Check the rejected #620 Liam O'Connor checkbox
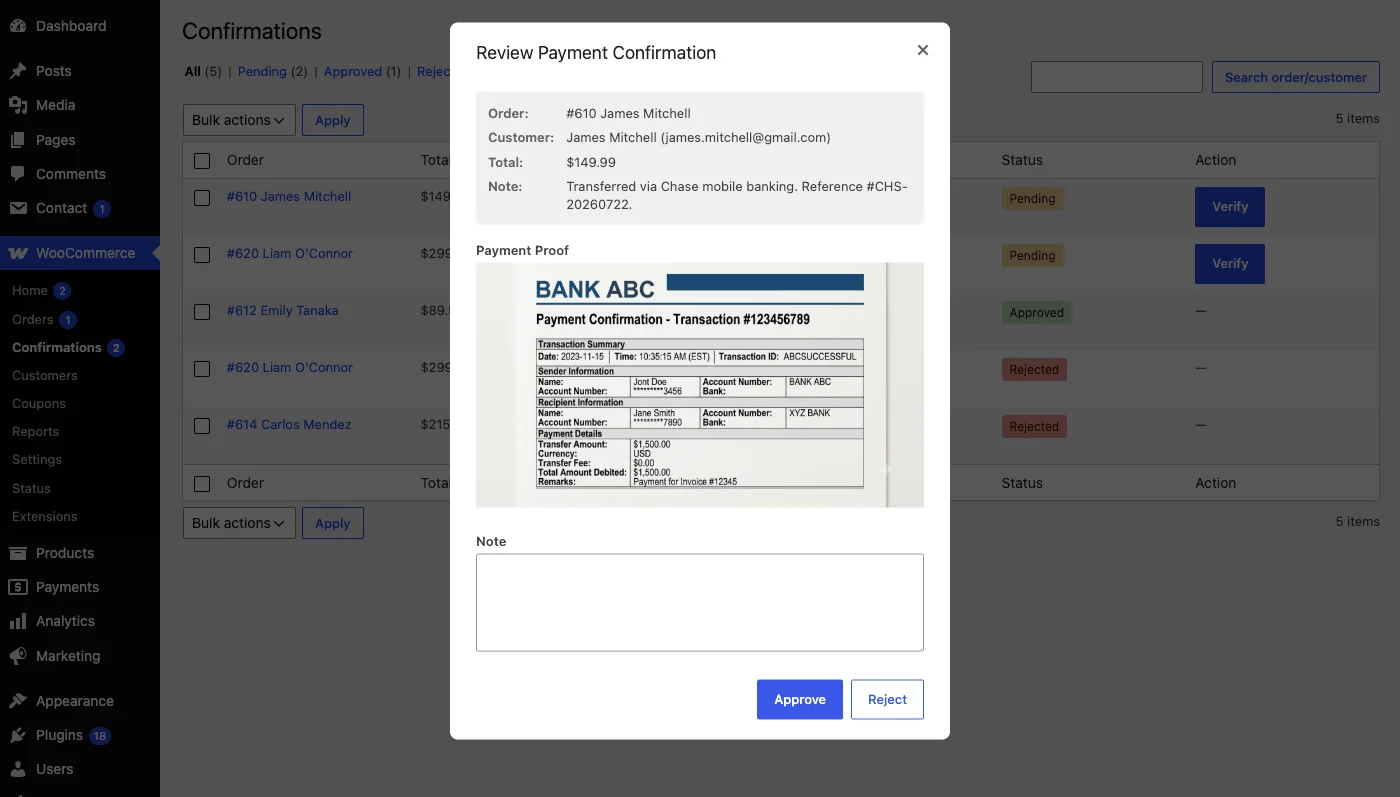Image resolution: width=1400 pixels, height=797 pixels. pyautogui.click(x=202, y=369)
